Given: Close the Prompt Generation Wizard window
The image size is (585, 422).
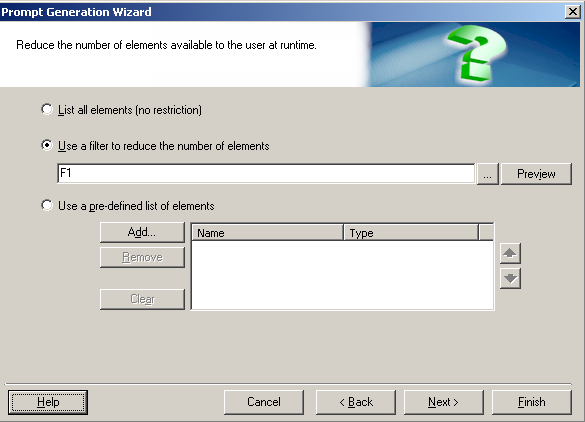Looking at the screenshot, I should pyautogui.click(x=572, y=12).
